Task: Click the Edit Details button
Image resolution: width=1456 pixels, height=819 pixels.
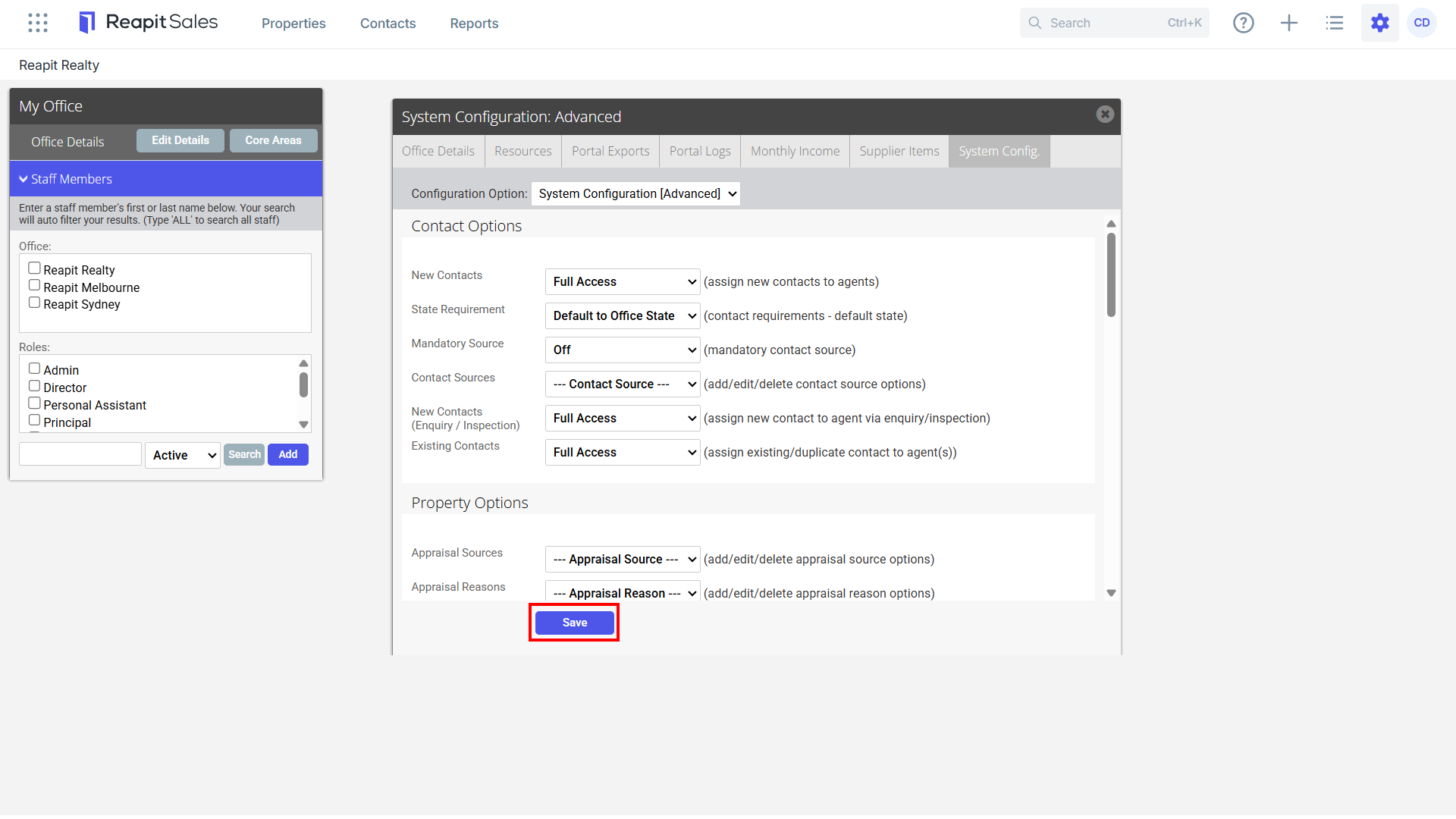Action: (180, 140)
